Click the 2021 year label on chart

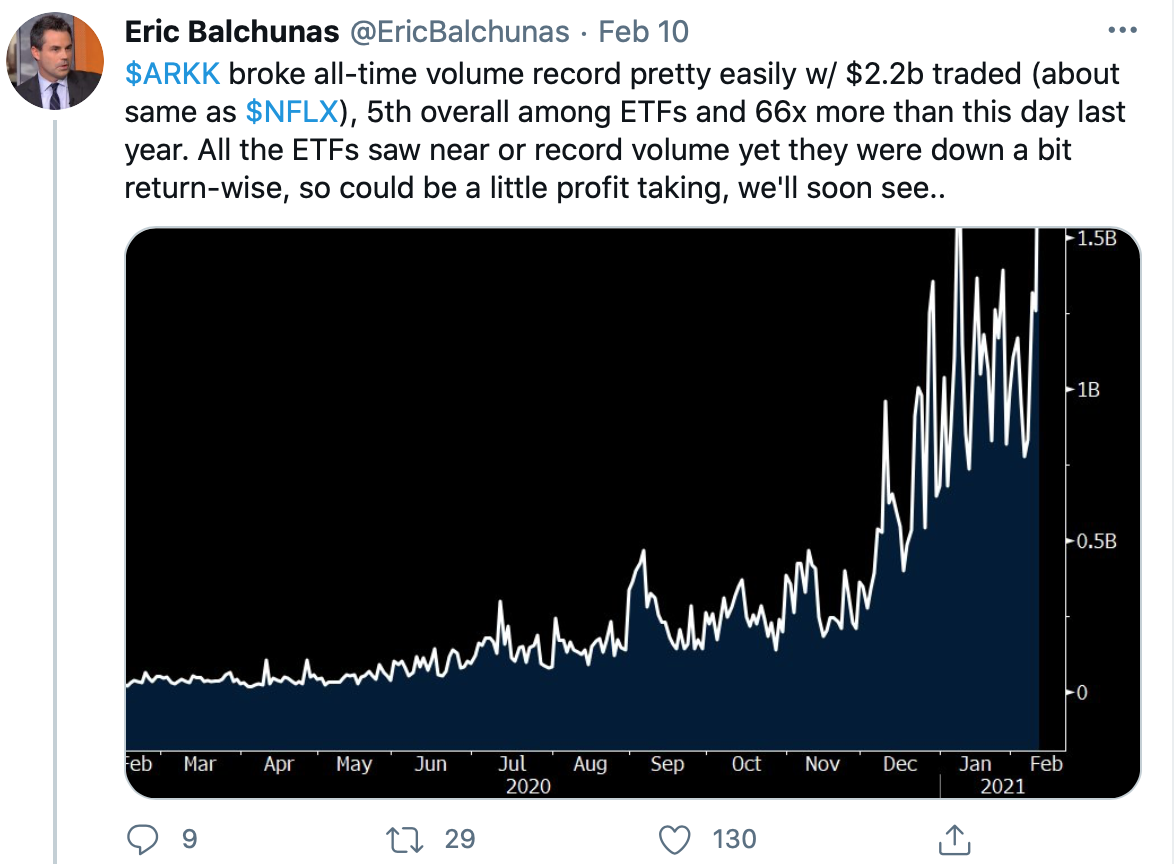click(1003, 787)
